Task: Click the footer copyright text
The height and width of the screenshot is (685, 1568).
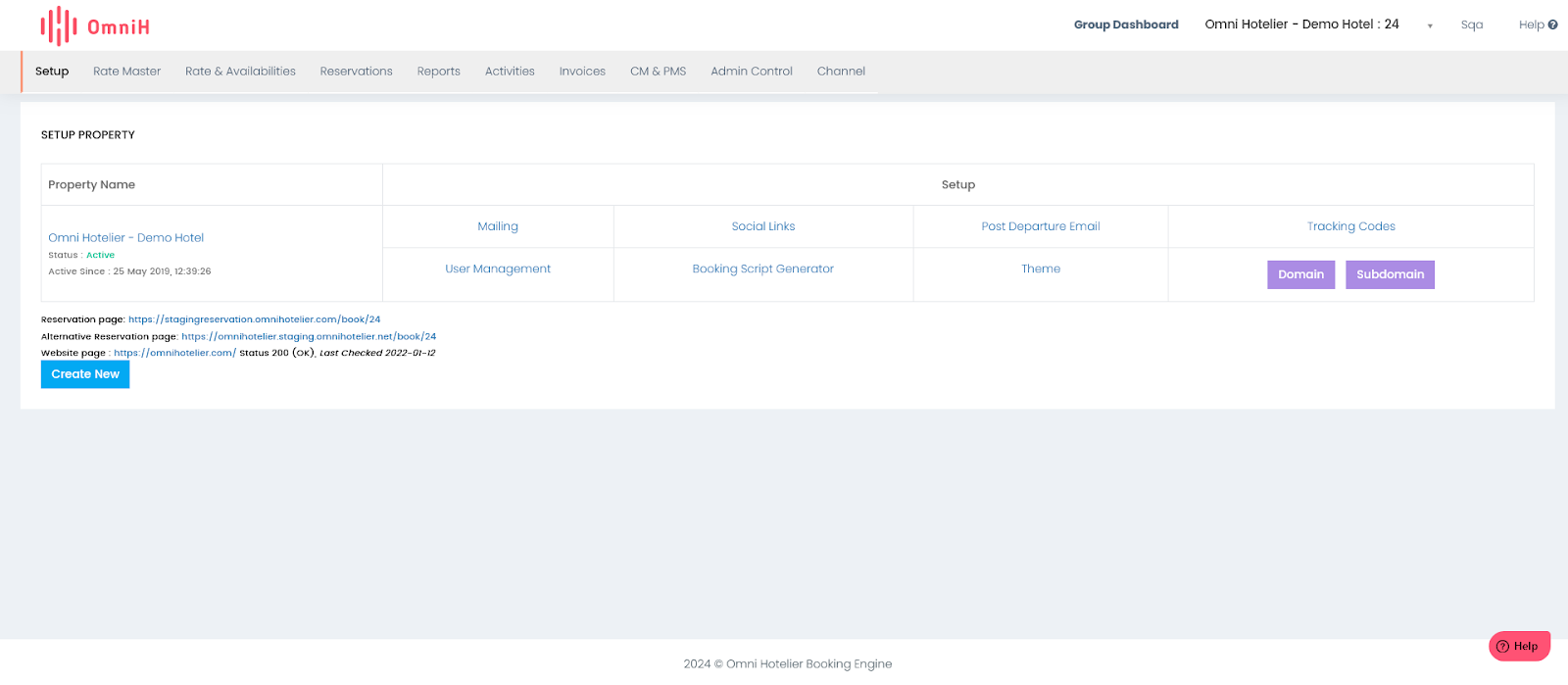Action: point(788,663)
